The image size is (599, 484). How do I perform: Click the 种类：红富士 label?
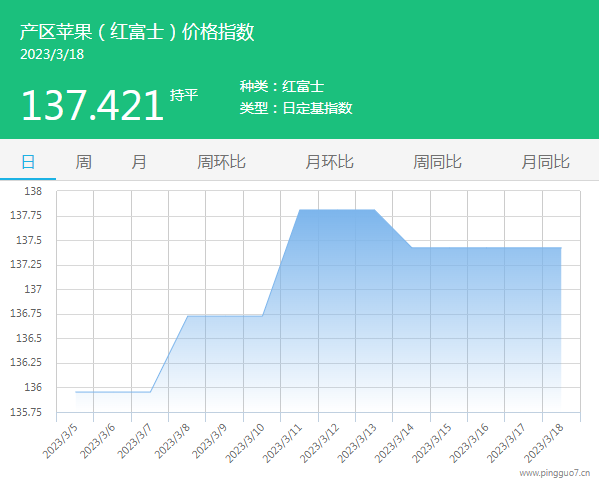[282, 86]
